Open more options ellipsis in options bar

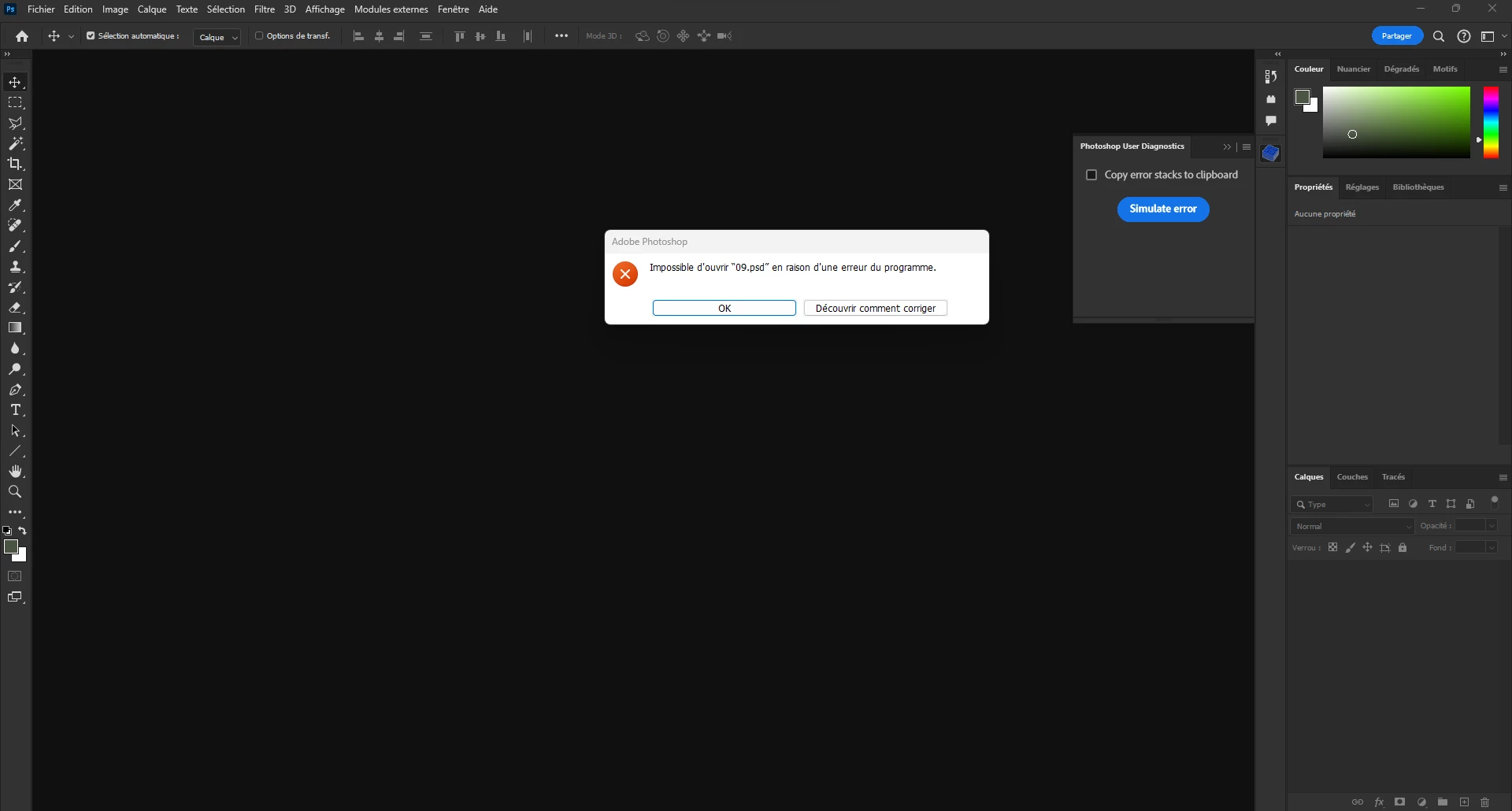561,36
